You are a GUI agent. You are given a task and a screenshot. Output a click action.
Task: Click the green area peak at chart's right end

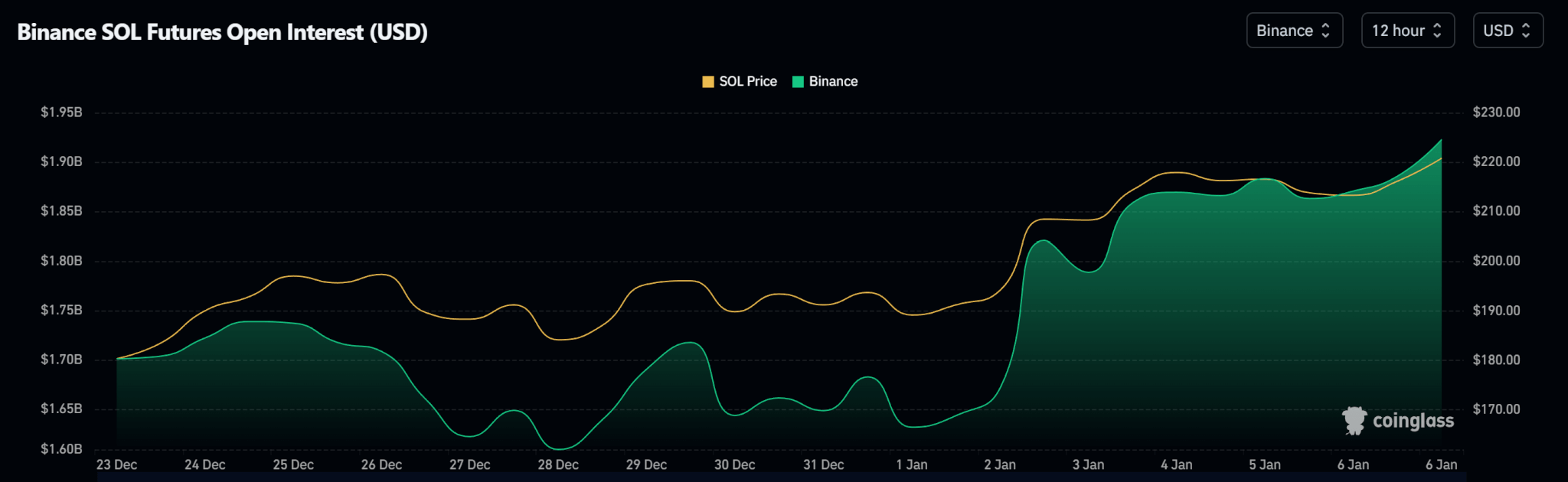click(1441, 141)
